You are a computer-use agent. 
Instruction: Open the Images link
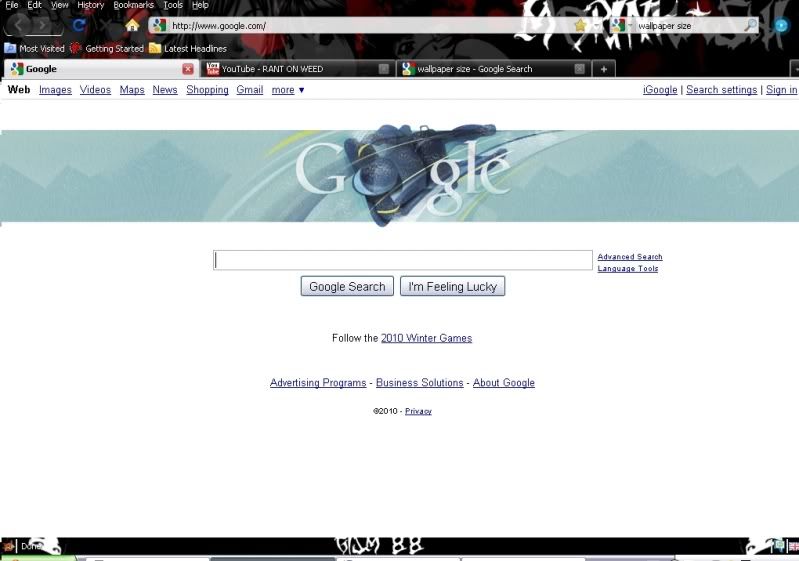[55, 90]
